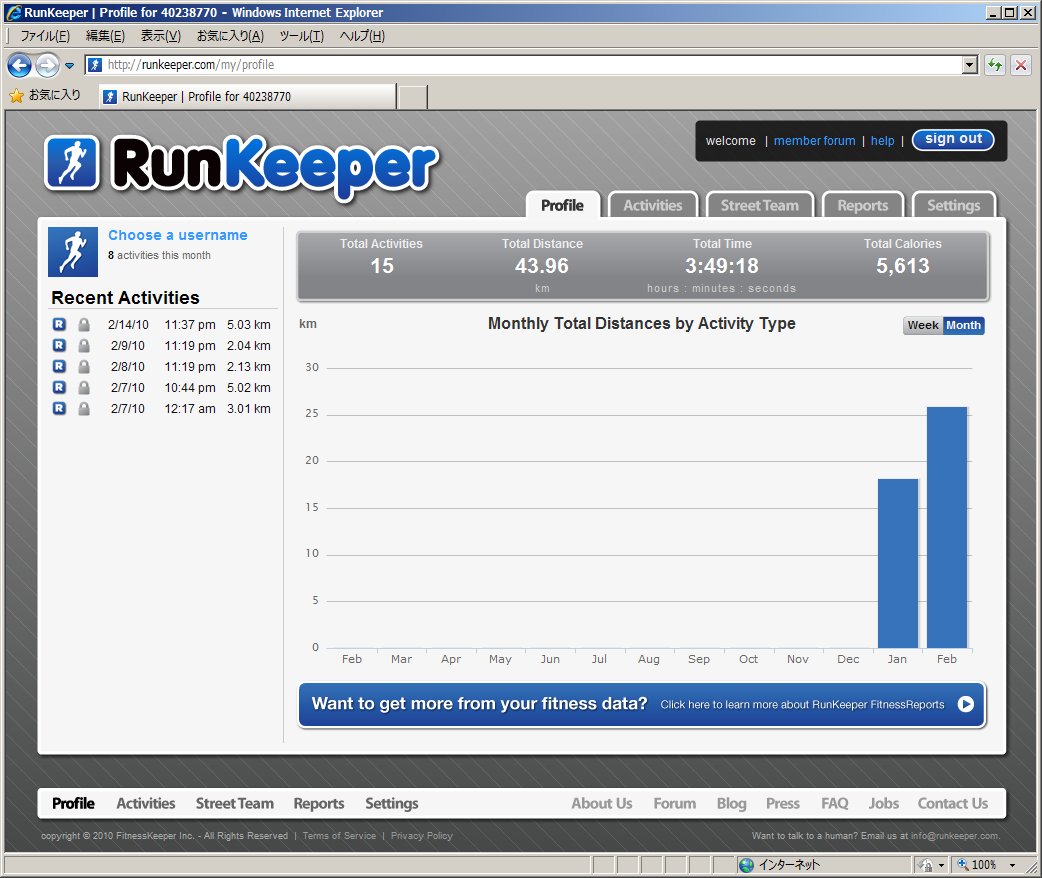Click the Stop loading red X icon
The width and height of the screenshot is (1042, 878).
pyautogui.click(x=1021, y=65)
